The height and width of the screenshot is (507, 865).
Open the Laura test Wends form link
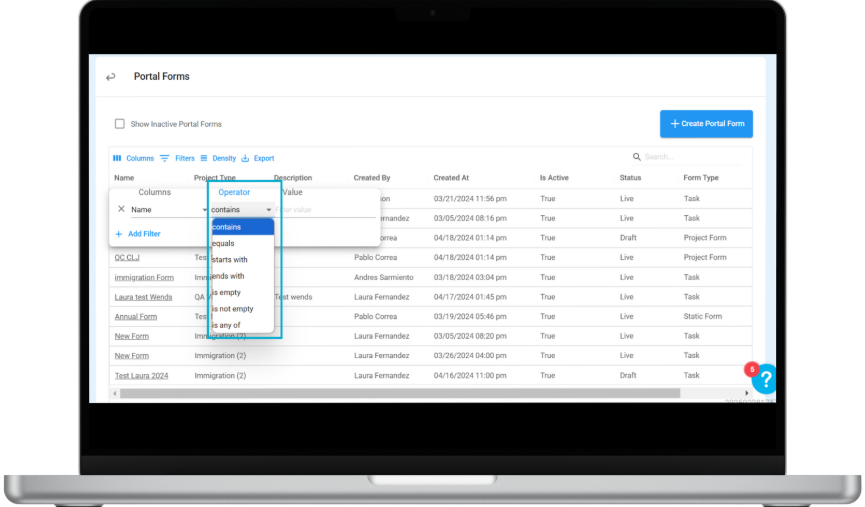[x=143, y=297]
